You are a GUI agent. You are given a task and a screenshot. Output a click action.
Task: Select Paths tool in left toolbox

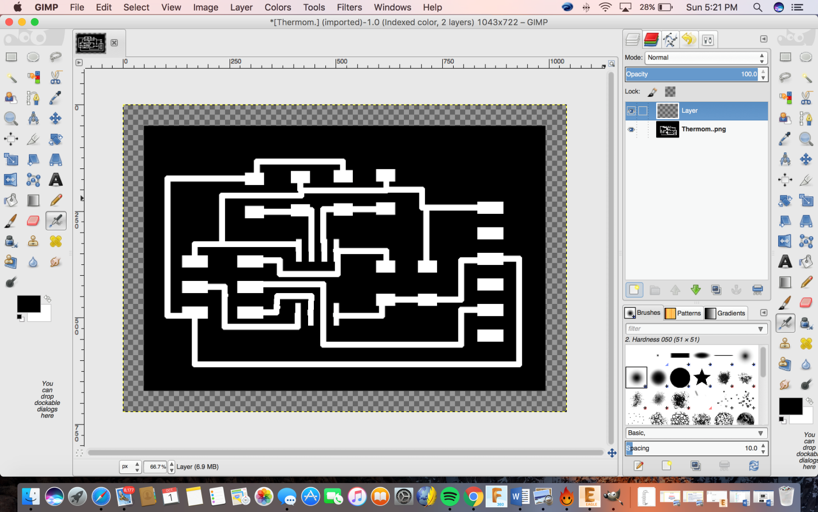33,98
